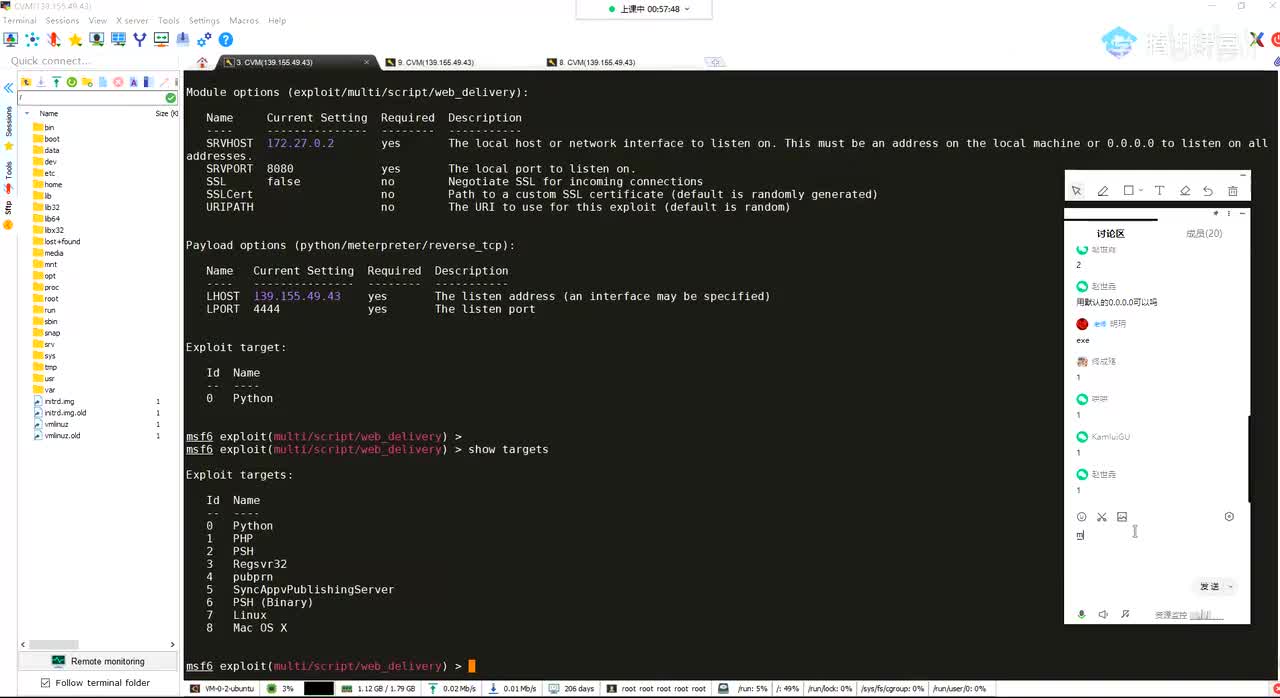
Task: Select the text T annotation tool
Action: click(x=1159, y=191)
